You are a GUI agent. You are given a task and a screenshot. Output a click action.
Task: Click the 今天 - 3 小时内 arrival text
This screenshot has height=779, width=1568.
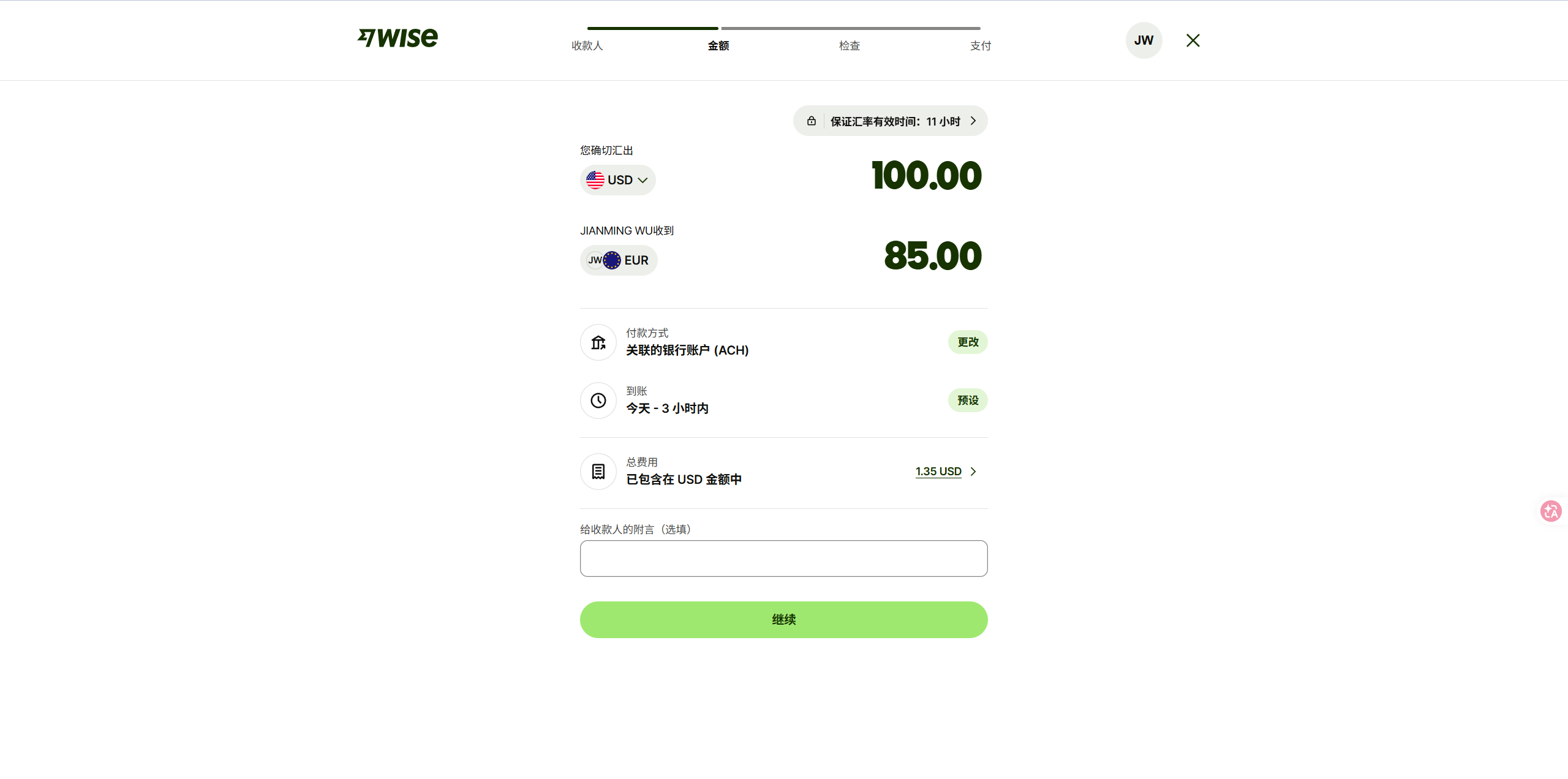[667, 408]
